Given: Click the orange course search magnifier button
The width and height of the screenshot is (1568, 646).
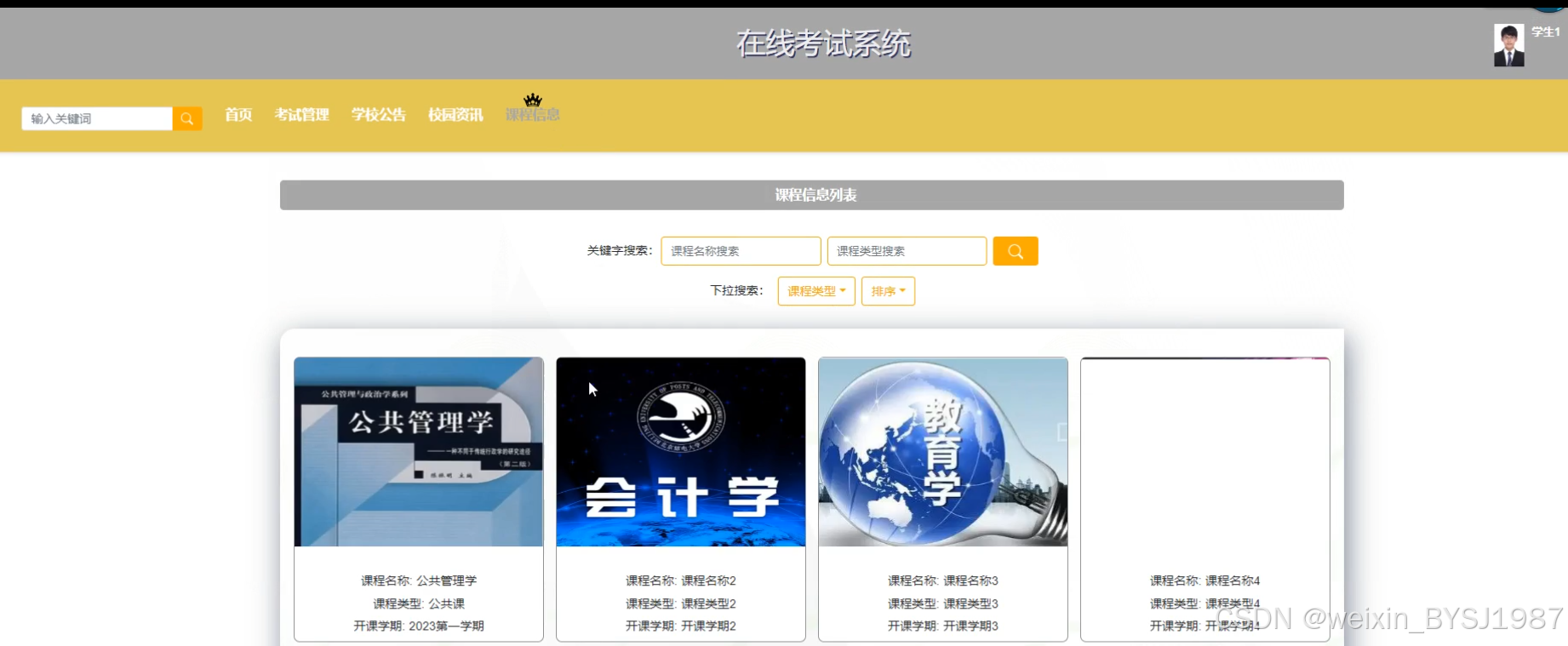Looking at the screenshot, I should click(x=1015, y=251).
